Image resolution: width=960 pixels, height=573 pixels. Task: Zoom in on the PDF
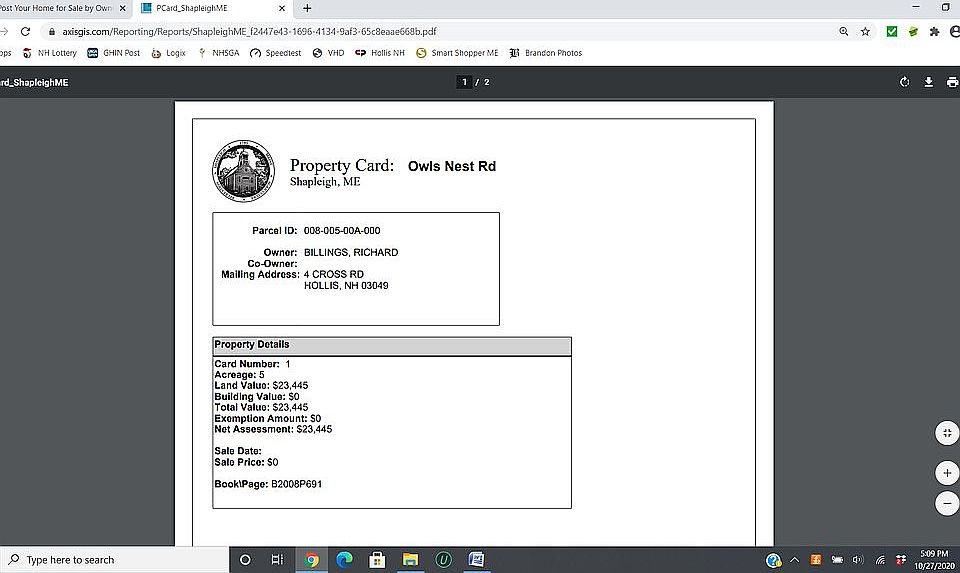click(947, 473)
